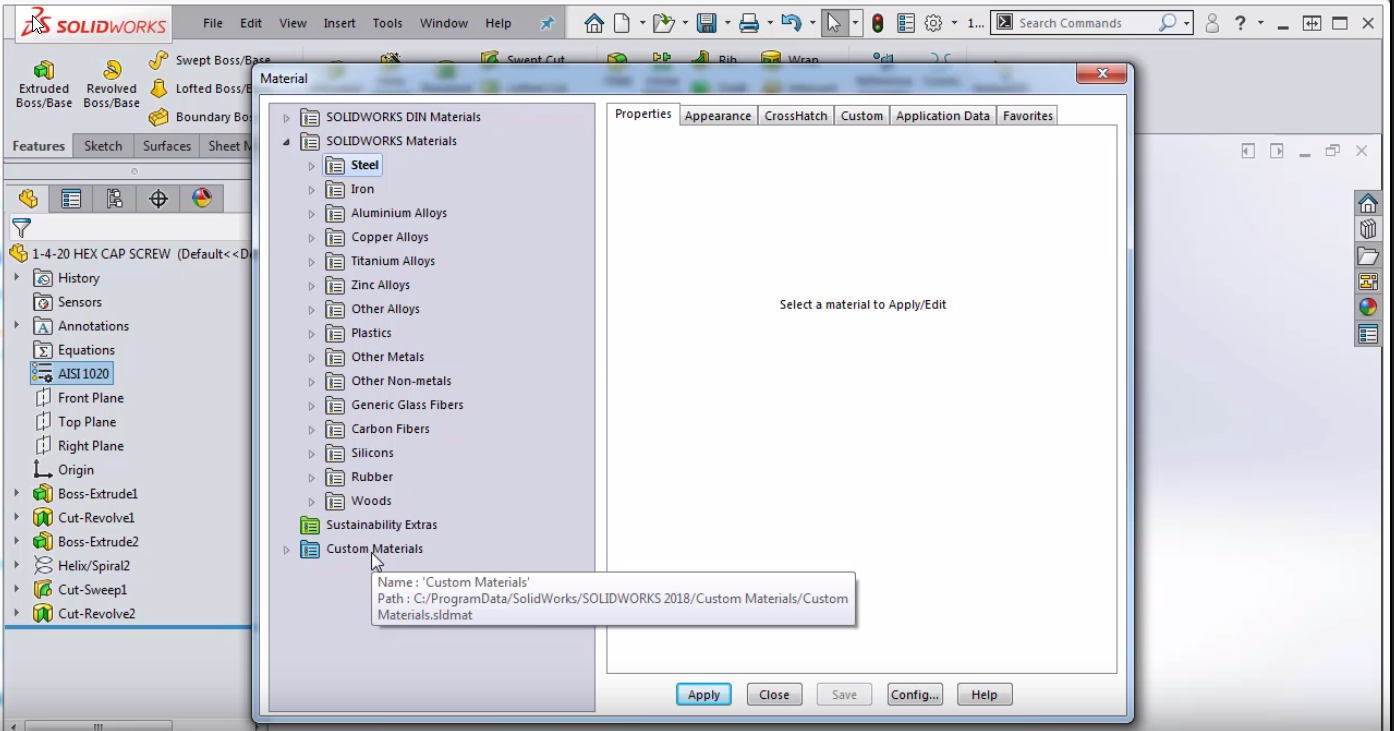Click the Rebuild traffic light icon
Viewport: 1394px width, 731px height.
[878, 23]
